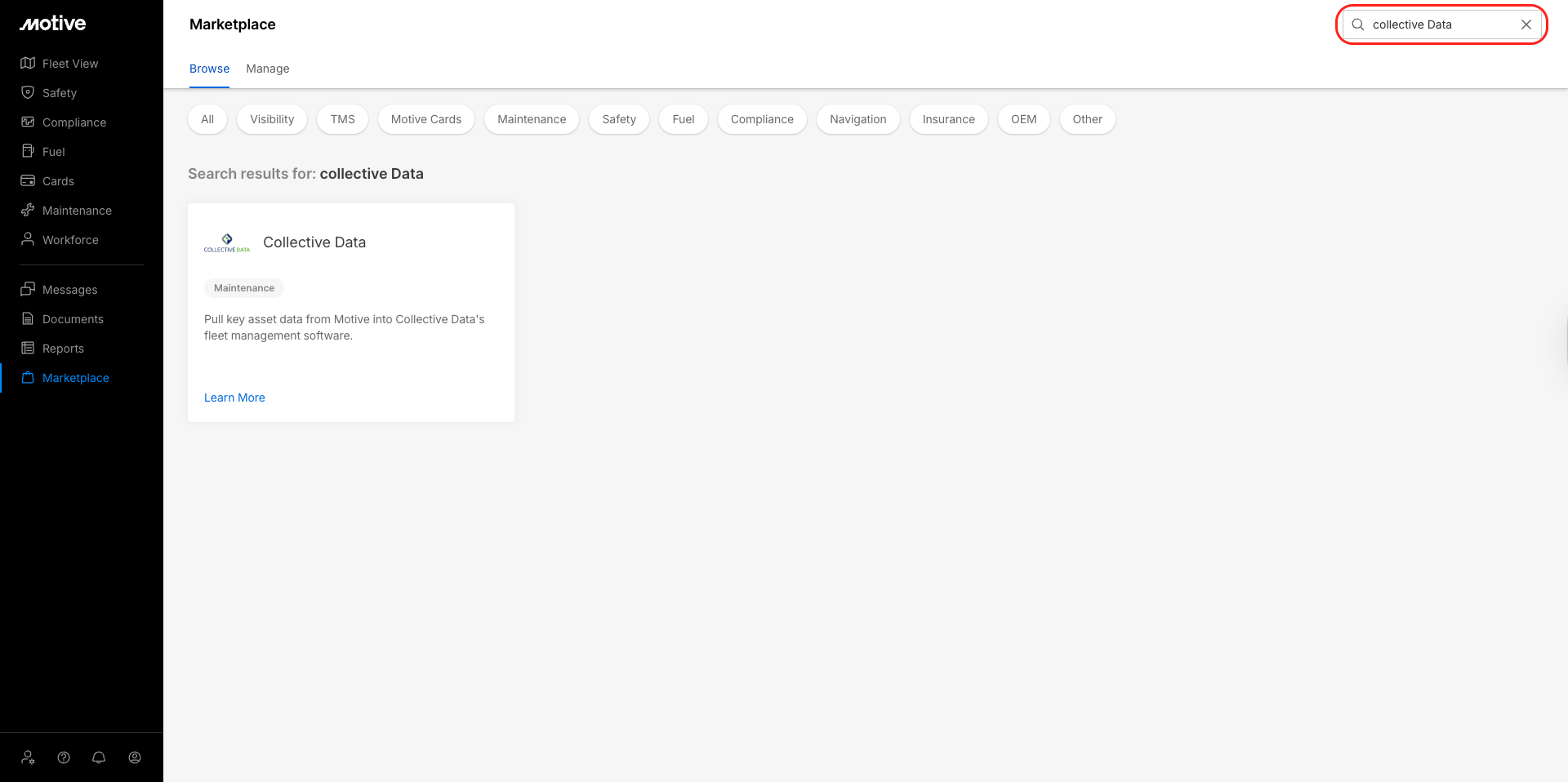
Task: Click the Documents file icon
Action: tap(28, 318)
